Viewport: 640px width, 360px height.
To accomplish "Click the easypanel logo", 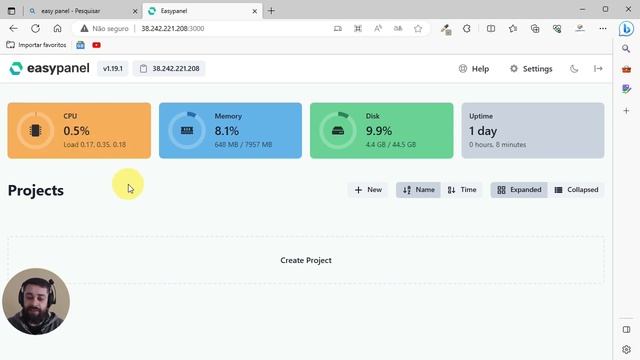I will coord(49,68).
